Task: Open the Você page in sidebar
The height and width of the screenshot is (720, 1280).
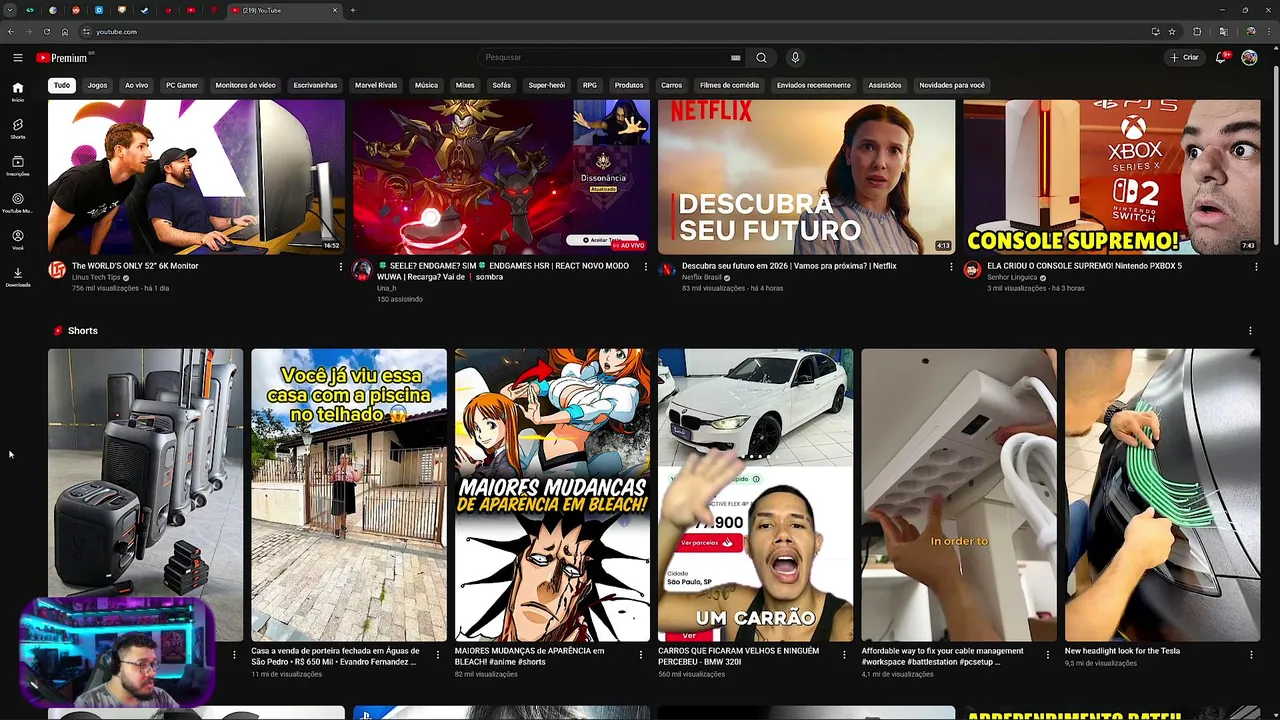Action: [x=17, y=240]
